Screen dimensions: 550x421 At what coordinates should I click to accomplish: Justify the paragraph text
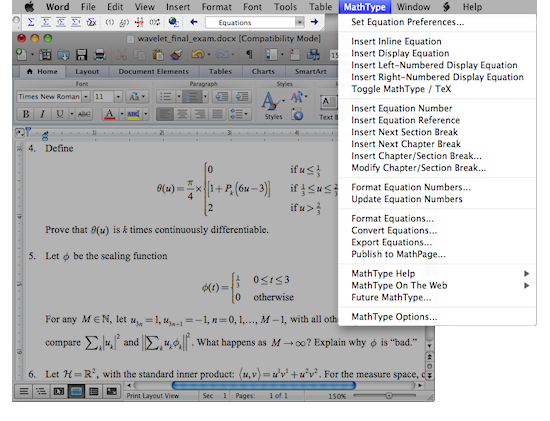click(217, 114)
